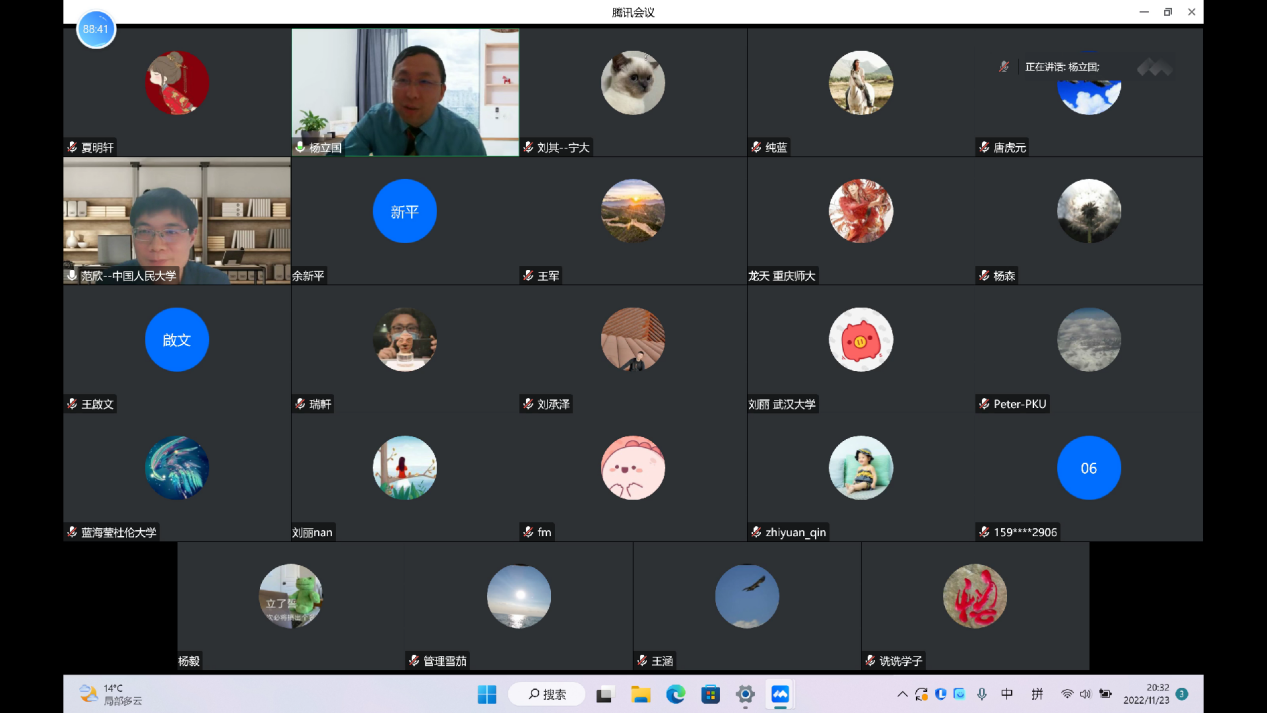
Task: Click the zhiyuan_qin name label
Action: [x=796, y=532]
